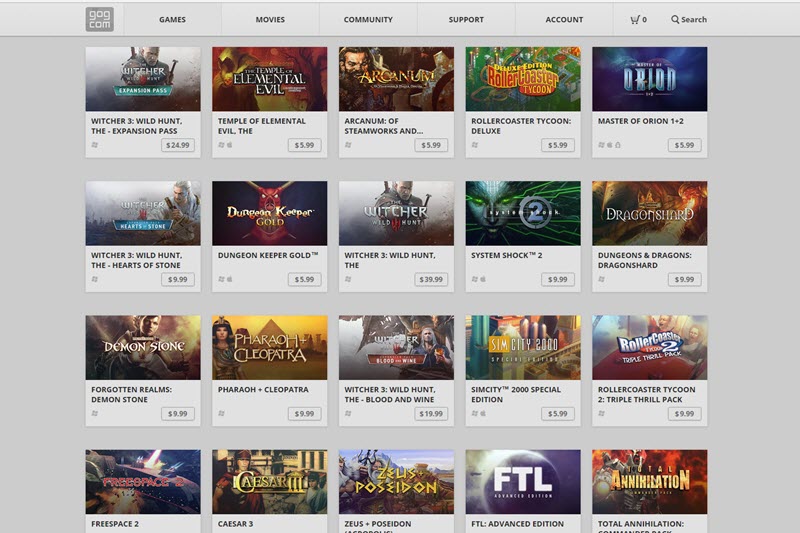Click the title "FORGOTTEN REALMS: DEMON STONE"
The width and height of the screenshot is (800, 533).
pos(132,394)
